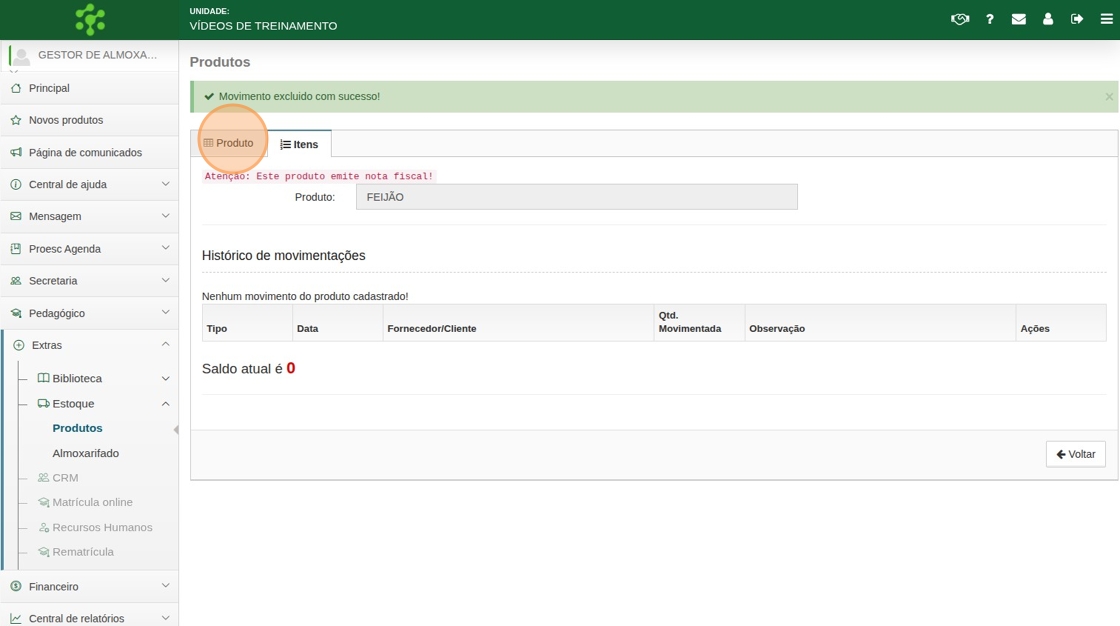Click the Tipo column header

pyautogui.click(x=247, y=323)
